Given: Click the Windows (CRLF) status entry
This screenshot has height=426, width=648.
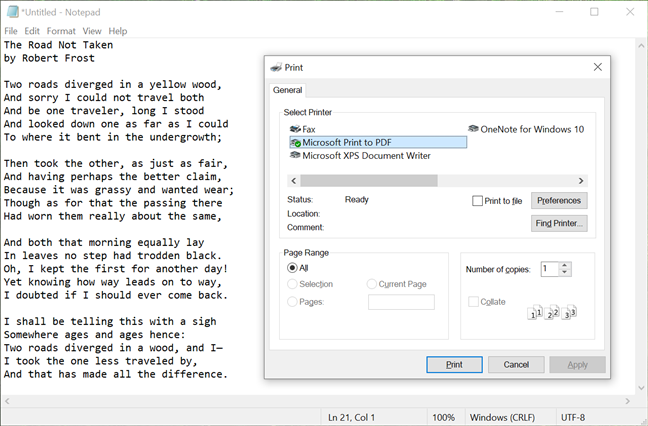Looking at the screenshot, I should coord(502,417).
